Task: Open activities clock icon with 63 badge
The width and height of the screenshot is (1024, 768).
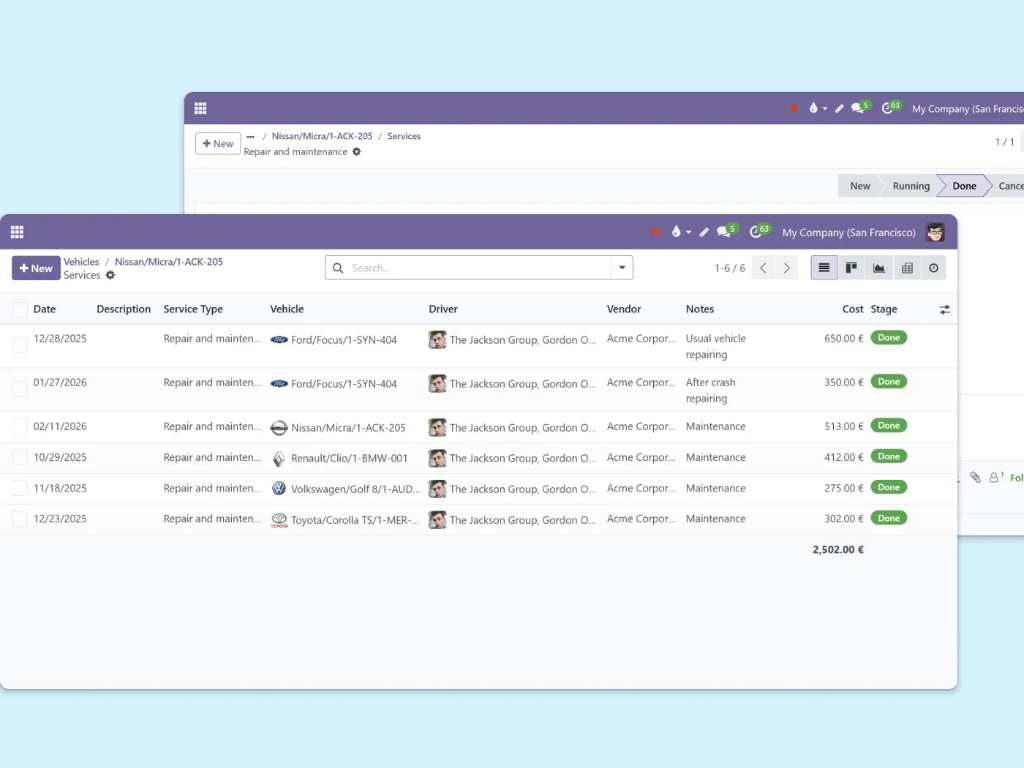Action: pyautogui.click(x=758, y=232)
